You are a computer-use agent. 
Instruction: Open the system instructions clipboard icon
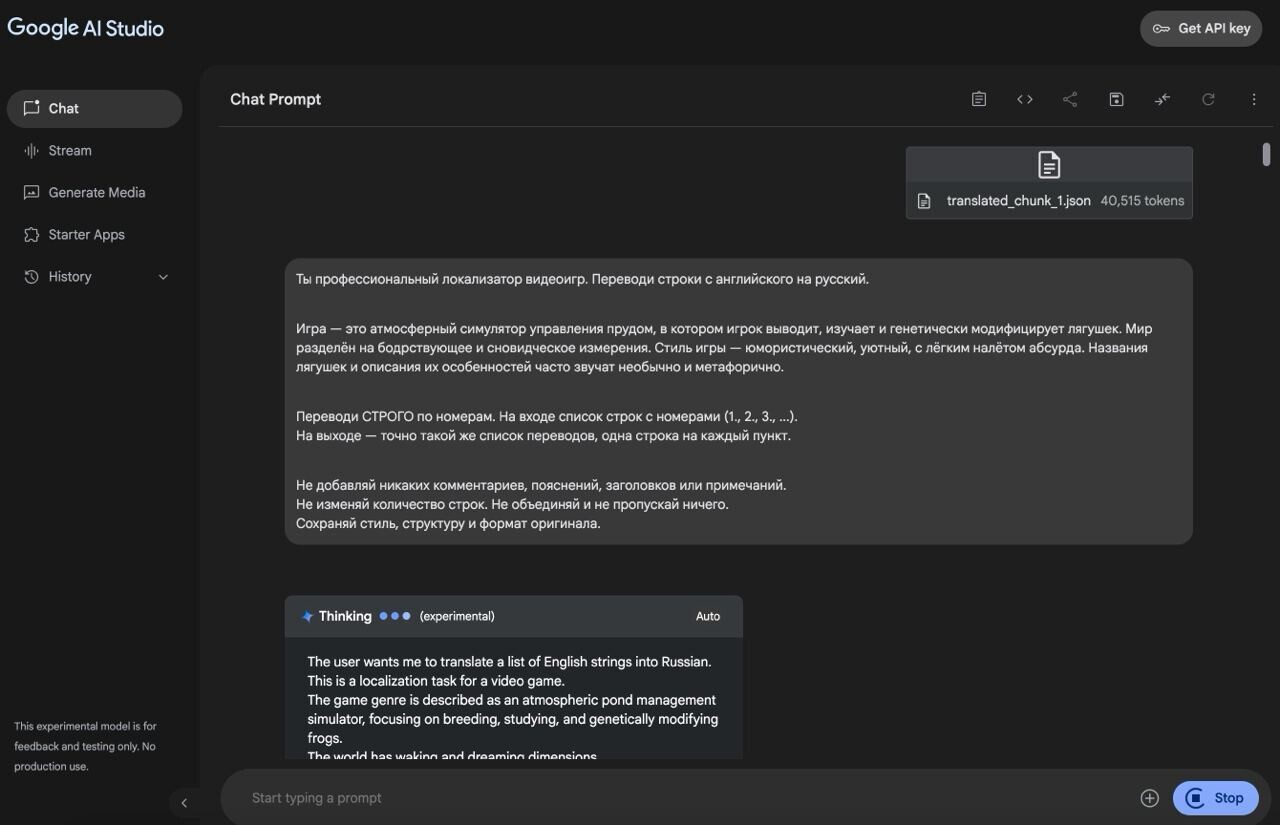pyautogui.click(x=979, y=99)
